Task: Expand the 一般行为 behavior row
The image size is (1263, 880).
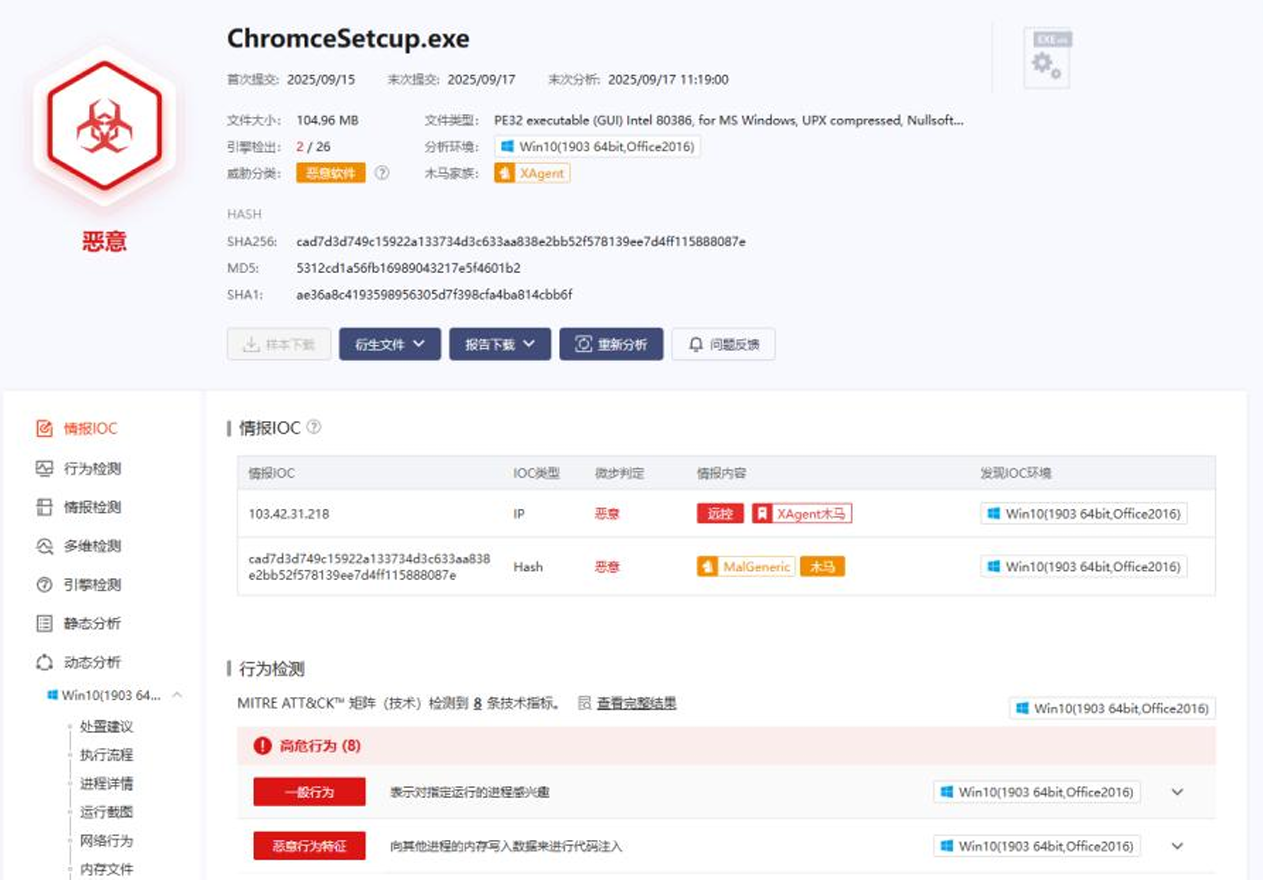Action: coord(1177,792)
